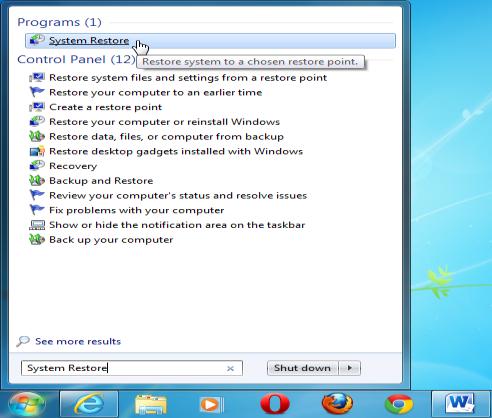
Task: Click the Windows Start orb
Action: tap(27, 404)
